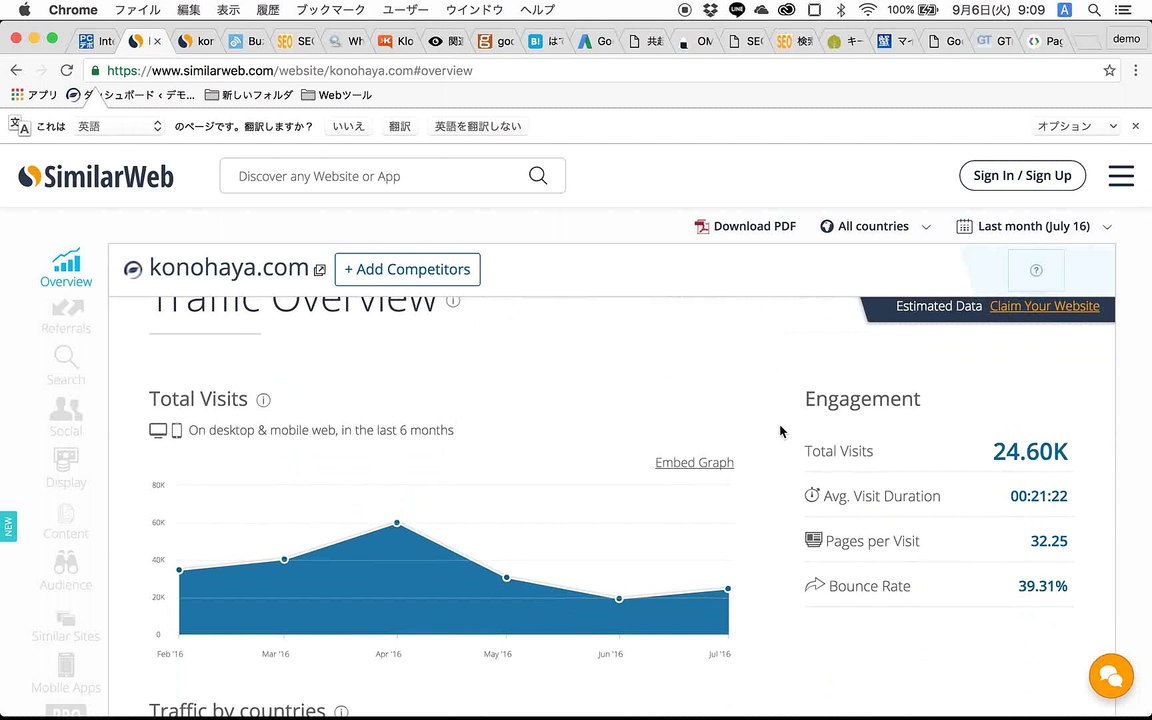Open the macOS Spotlight search icon
This screenshot has width=1152, height=720.
[1094, 10]
